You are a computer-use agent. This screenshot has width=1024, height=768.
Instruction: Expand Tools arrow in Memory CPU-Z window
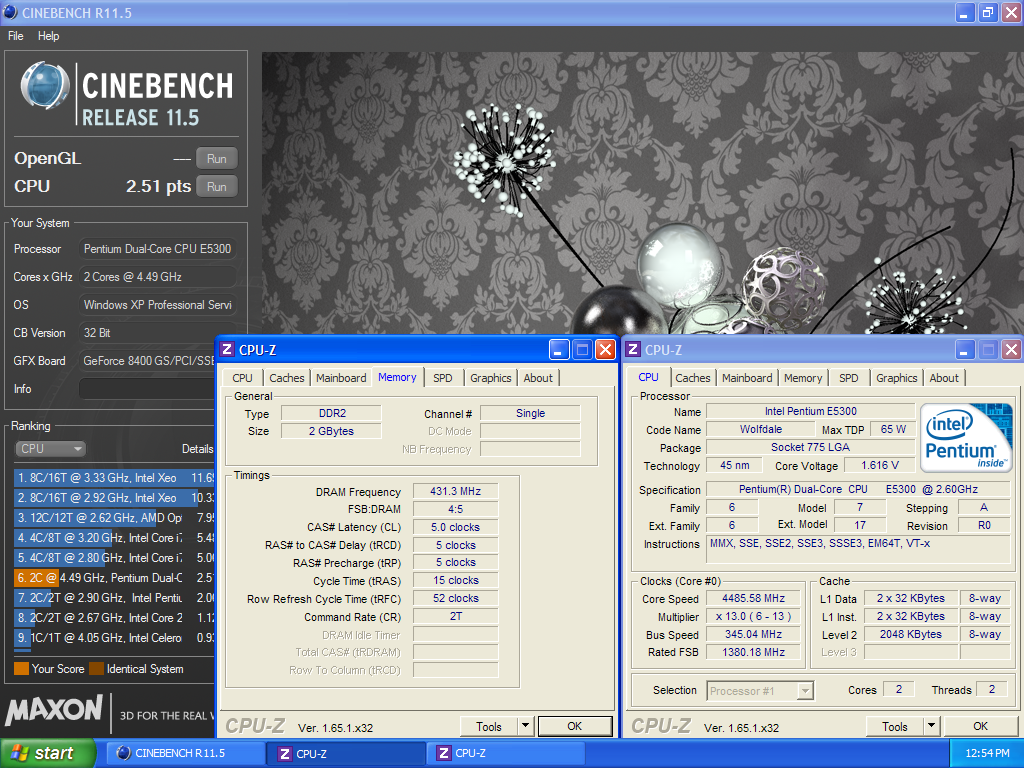tap(526, 726)
